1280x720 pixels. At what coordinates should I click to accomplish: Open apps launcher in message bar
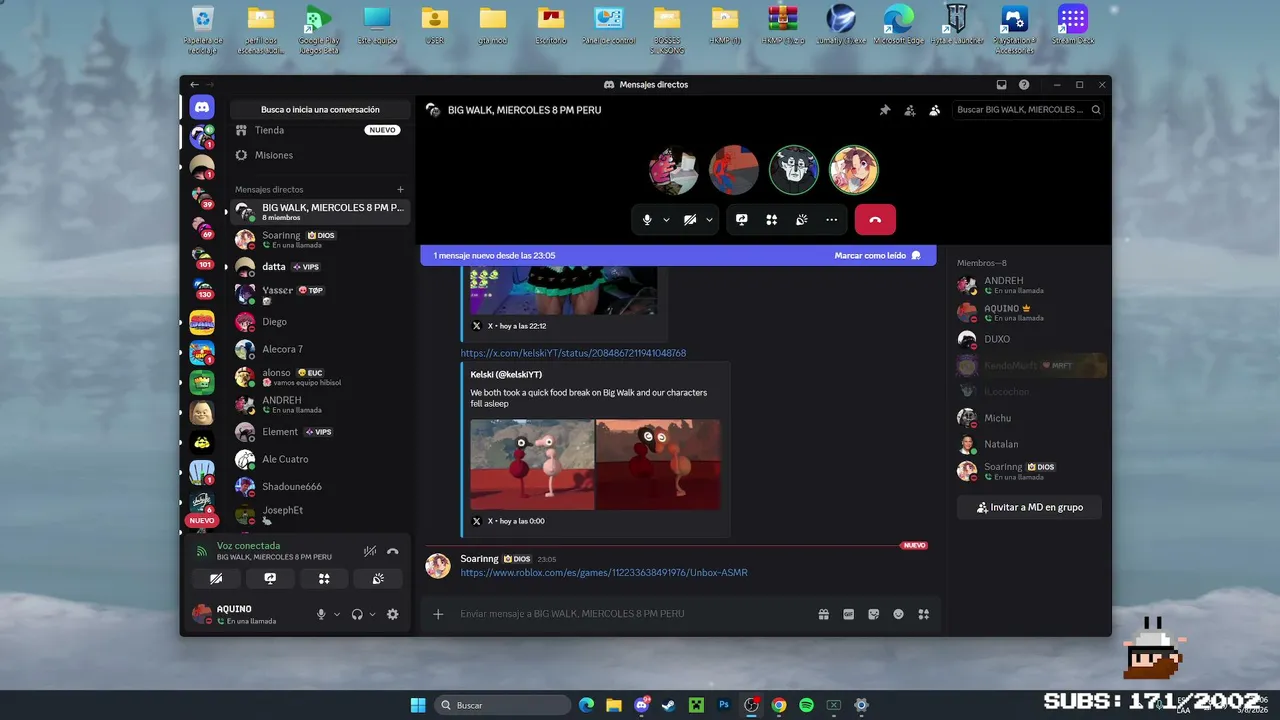click(x=924, y=614)
